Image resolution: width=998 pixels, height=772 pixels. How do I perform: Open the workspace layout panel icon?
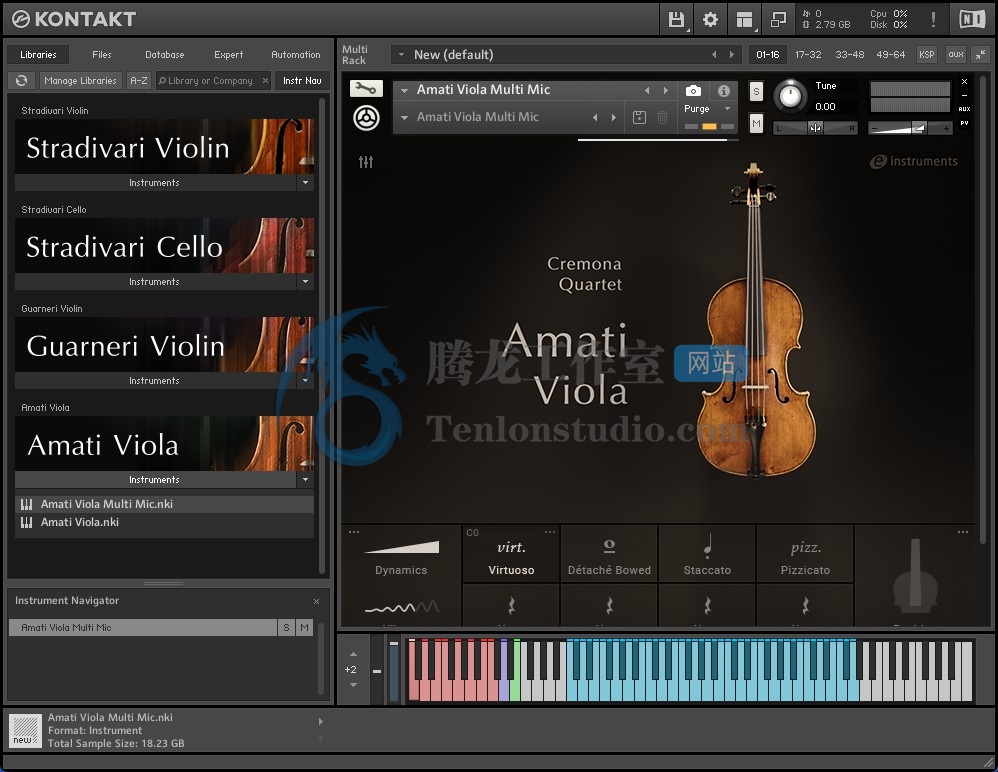click(x=745, y=20)
